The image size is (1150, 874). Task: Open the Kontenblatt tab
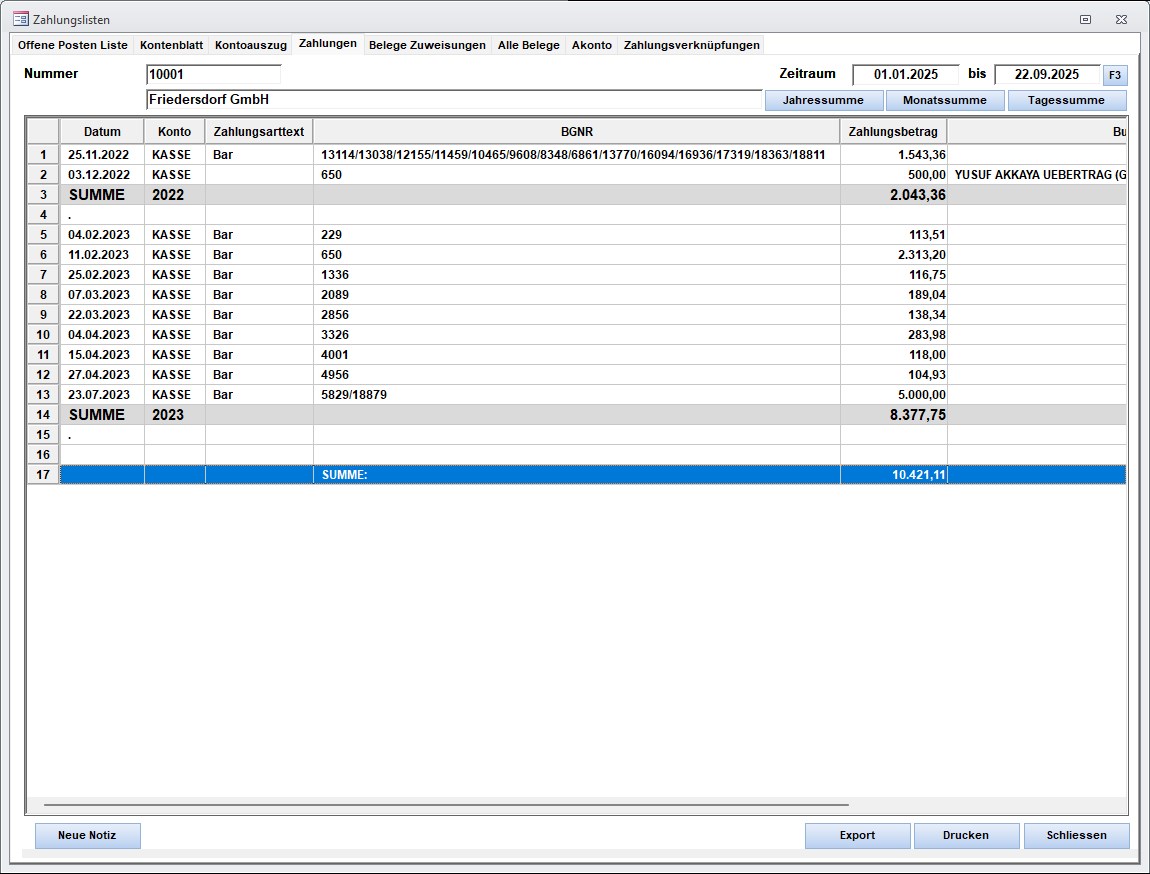coord(171,45)
